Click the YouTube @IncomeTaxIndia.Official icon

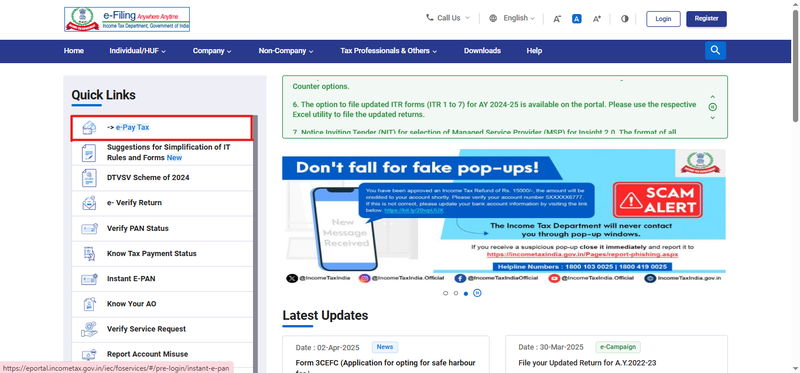coord(554,278)
